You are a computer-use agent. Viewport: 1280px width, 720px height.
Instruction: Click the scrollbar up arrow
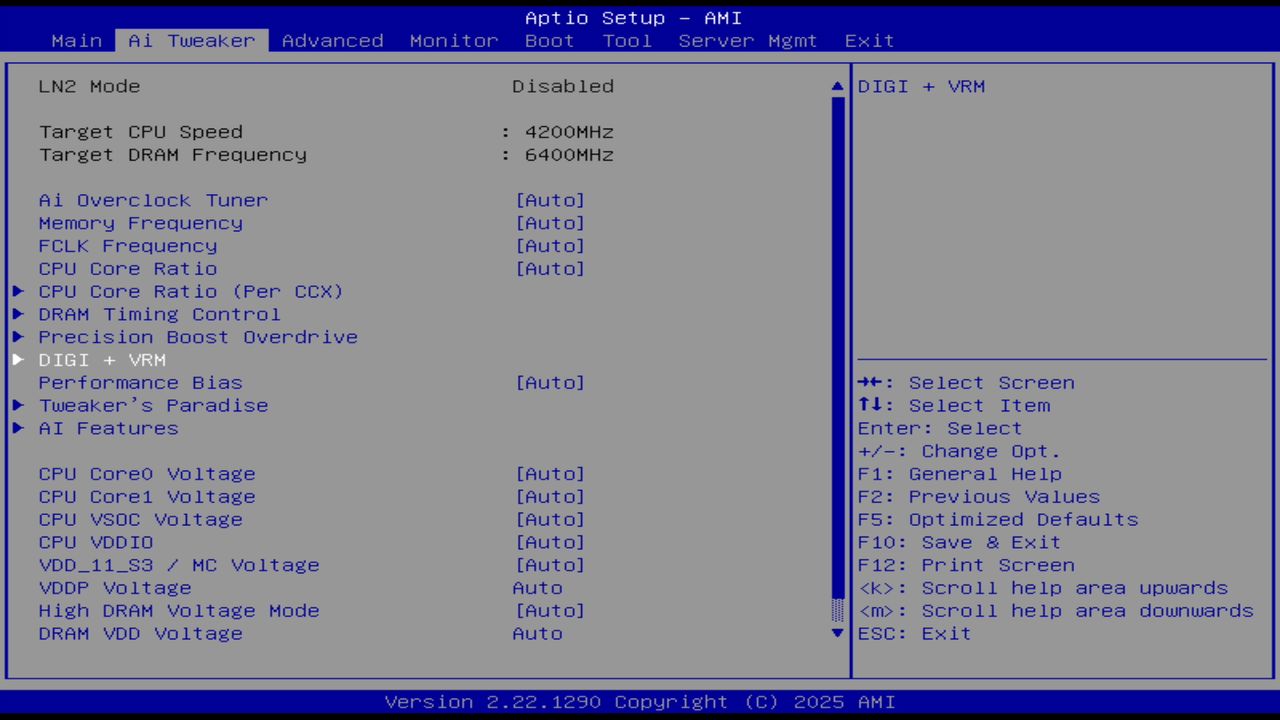[x=838, y=87]
